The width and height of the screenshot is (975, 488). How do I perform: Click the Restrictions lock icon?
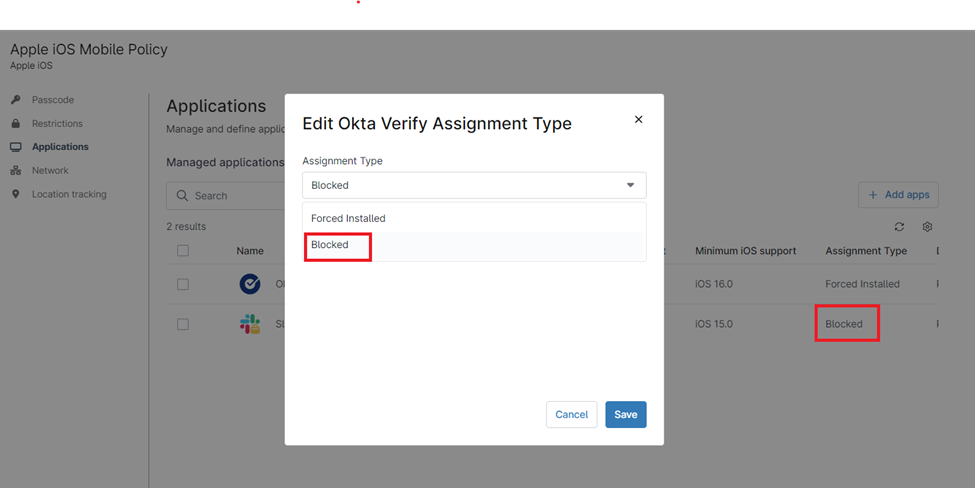(16, 124)
